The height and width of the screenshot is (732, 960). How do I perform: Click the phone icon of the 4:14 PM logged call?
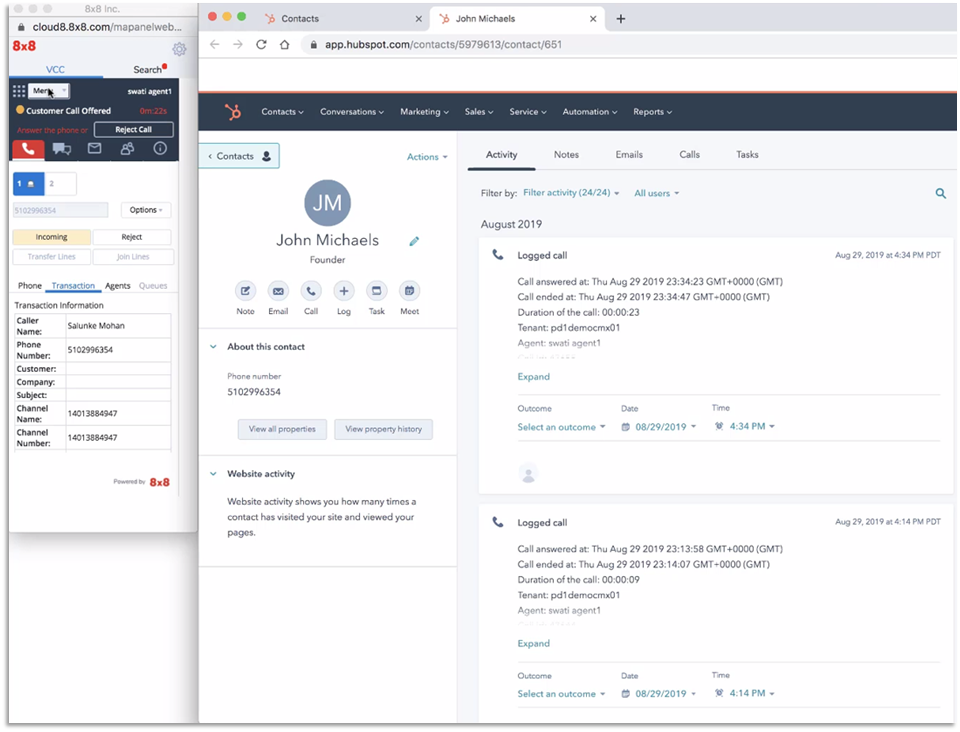(498, 522)
